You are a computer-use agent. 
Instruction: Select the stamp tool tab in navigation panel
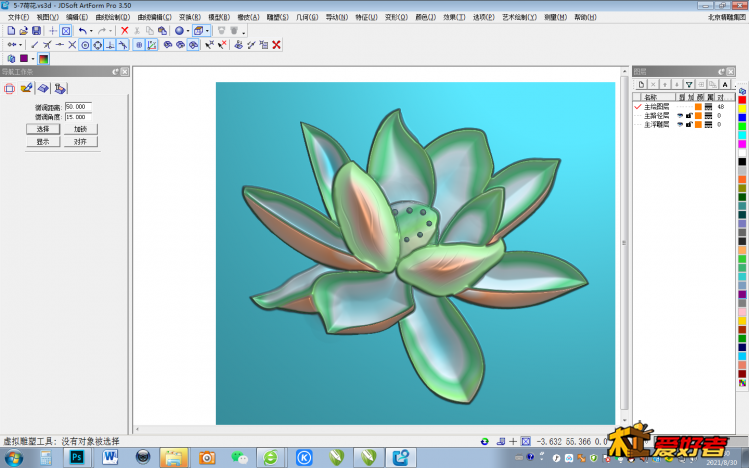coord(60,88)
